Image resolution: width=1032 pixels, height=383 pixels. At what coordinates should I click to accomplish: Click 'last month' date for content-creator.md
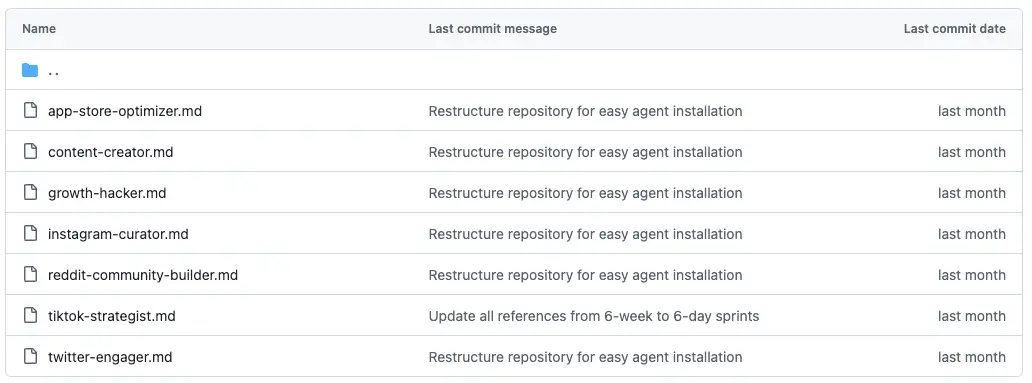coord(971,152)
